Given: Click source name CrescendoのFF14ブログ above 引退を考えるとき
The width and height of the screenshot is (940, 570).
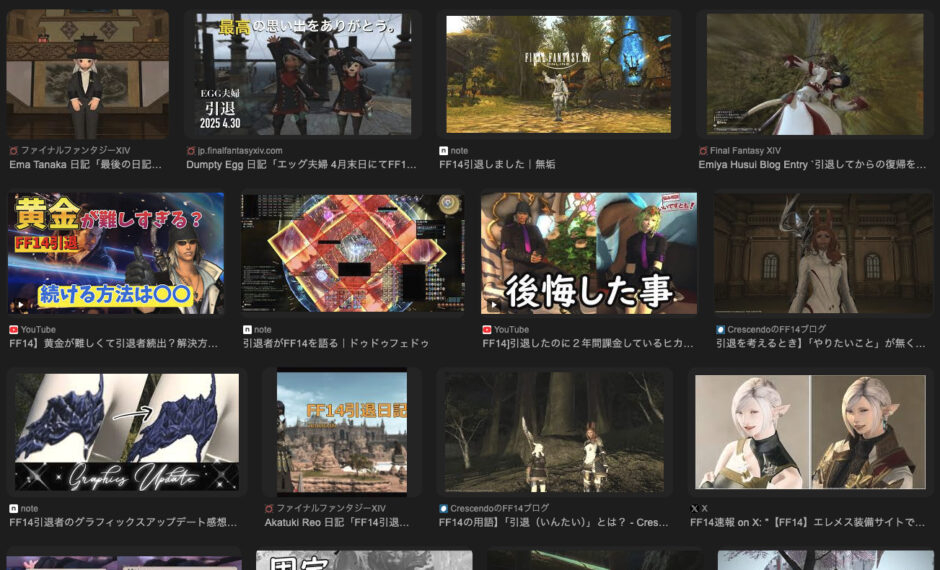Looking at the screenshot, I should pyautogui.click(x=776, y=329).
